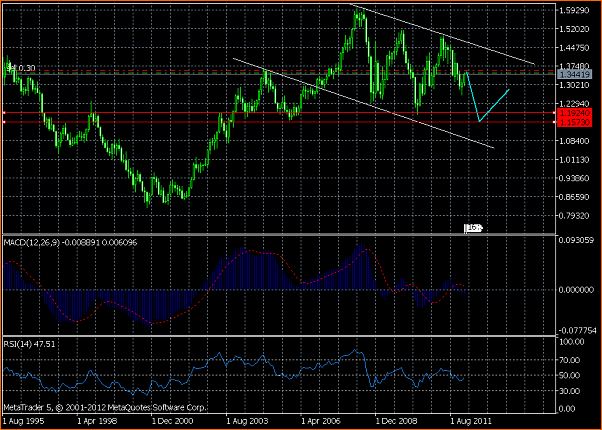Screen dimensions: 602x430
Task: Click the RSI 30.00 level label
Action: tap(570, 391)
